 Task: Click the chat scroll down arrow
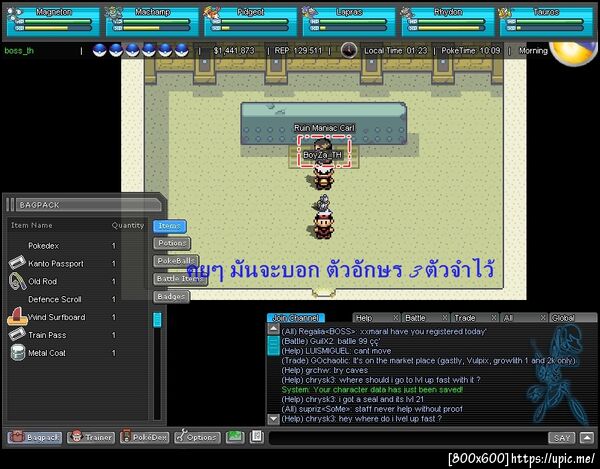(x=273, y=419)
